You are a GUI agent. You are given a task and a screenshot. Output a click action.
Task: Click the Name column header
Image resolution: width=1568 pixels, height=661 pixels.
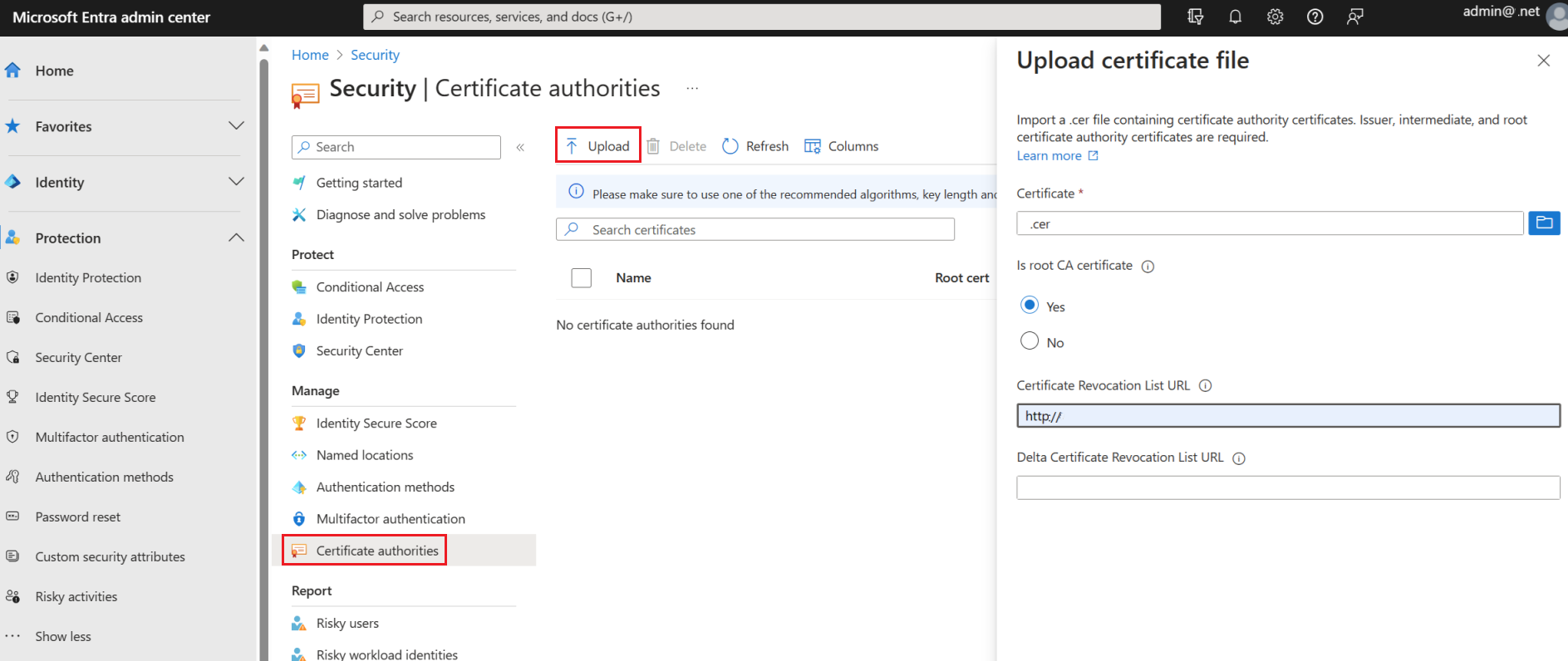[x=633, y=278]
